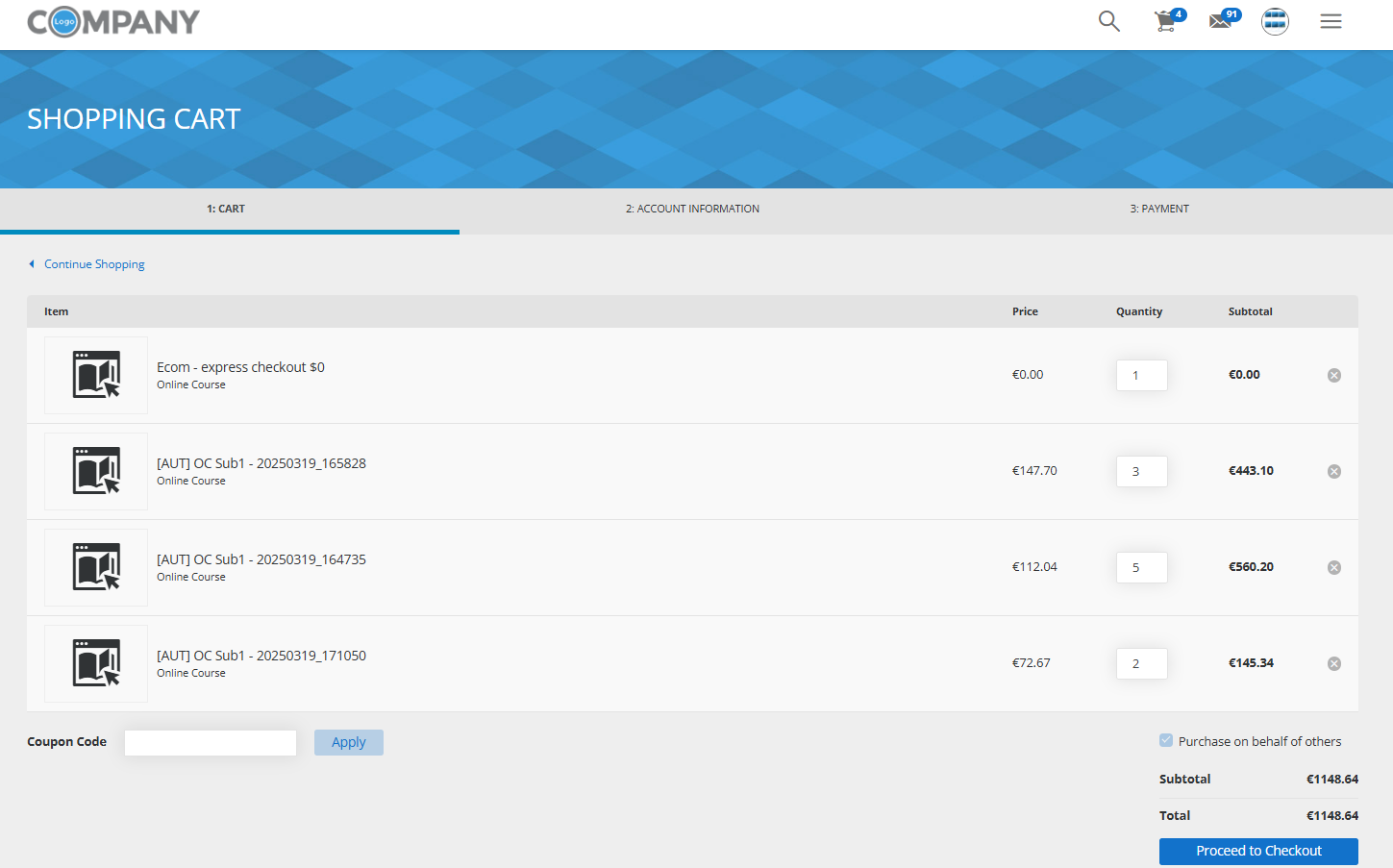Click quantity field for Ecom express checkout
The width and height of the screenshot is (1393, 868).
[x=1141, y=376]
